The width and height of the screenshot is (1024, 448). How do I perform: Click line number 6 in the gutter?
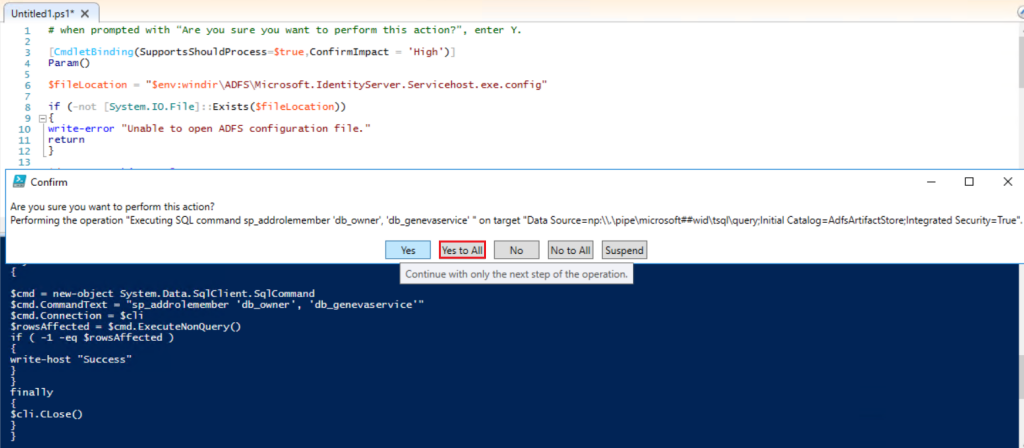point(27,85)
